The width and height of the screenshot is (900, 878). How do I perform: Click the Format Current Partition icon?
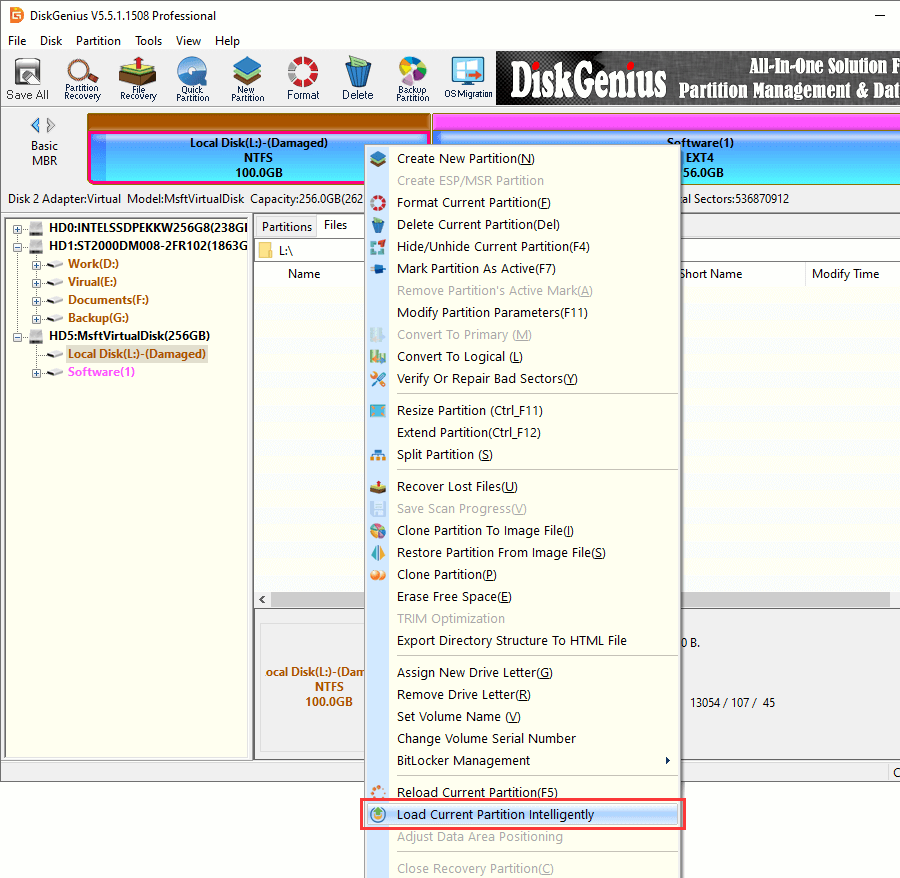pos(378,203)
